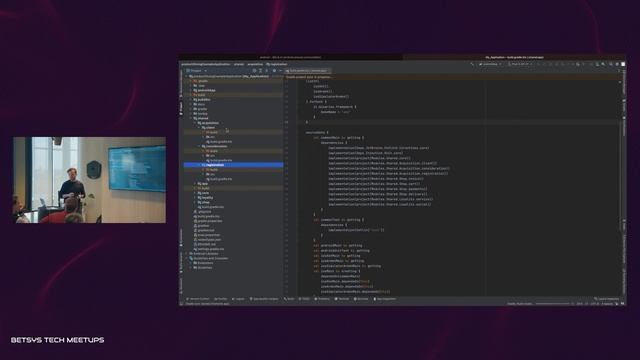Select the build.gradle.kts editor tab
640x360 pixels.
click(308, 71)
